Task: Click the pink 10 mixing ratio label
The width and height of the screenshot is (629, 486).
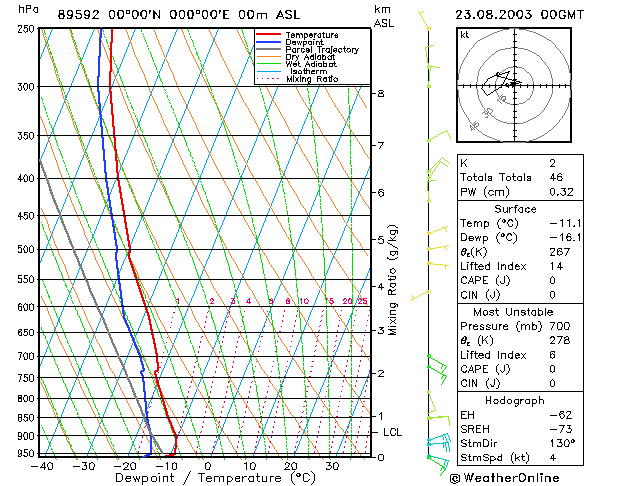Action: point(304,301)
